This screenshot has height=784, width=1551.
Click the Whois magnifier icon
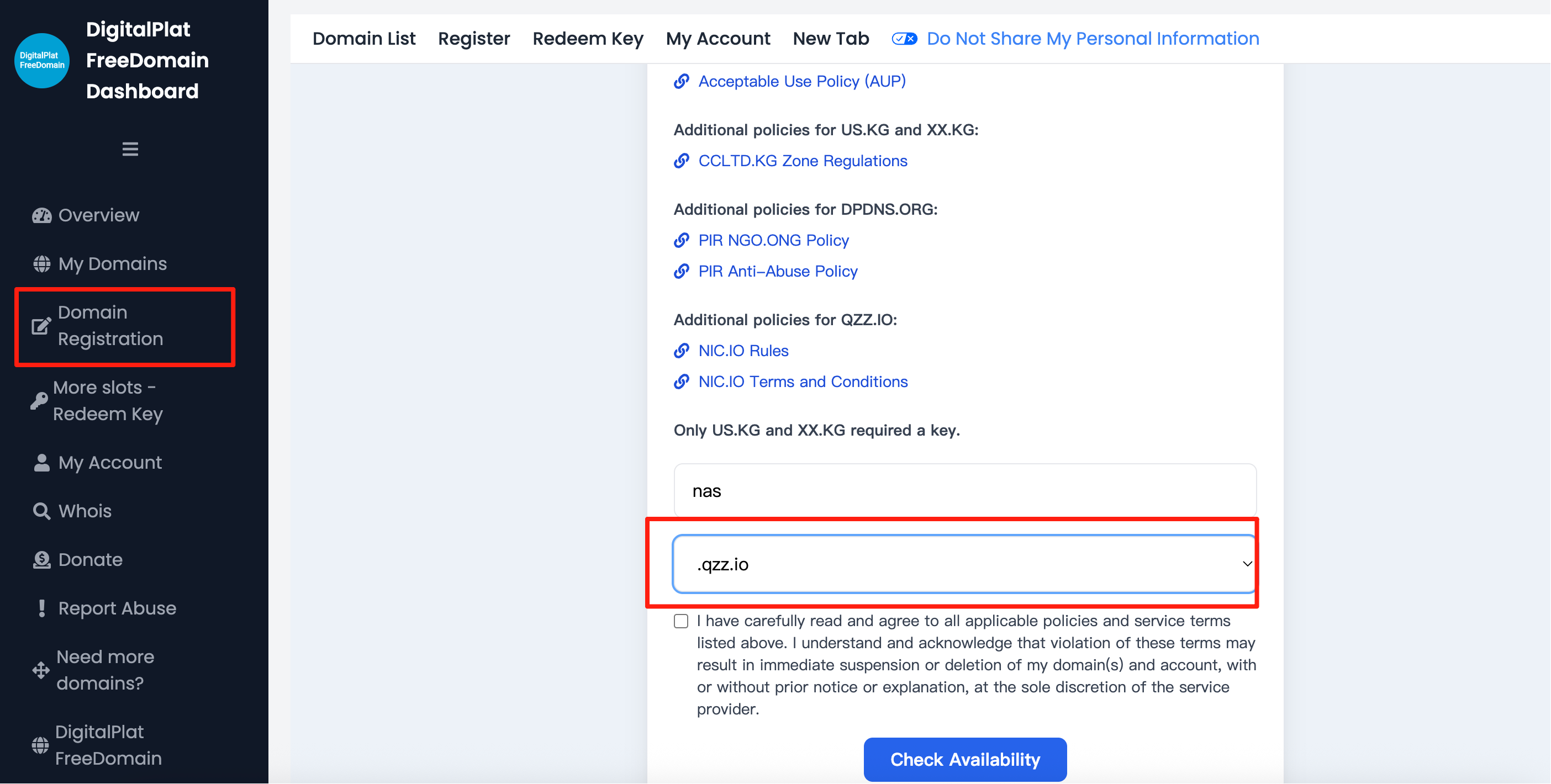[41, 511]
